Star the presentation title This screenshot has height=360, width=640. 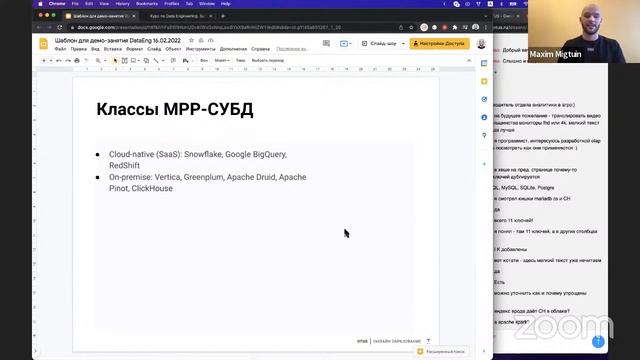(191, 40)
